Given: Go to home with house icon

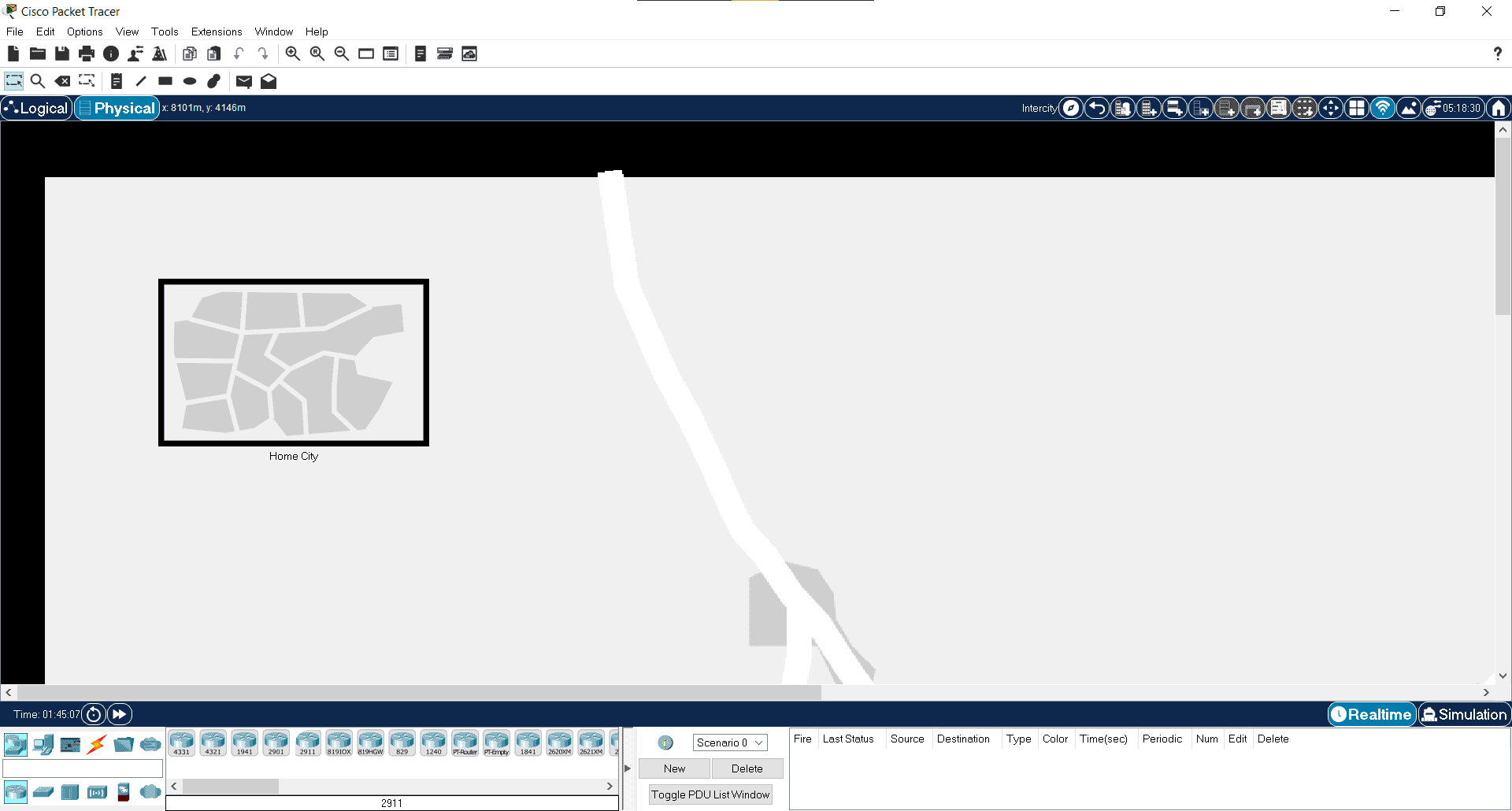Looking at the screenshot, I should [x=1499, y=108].
